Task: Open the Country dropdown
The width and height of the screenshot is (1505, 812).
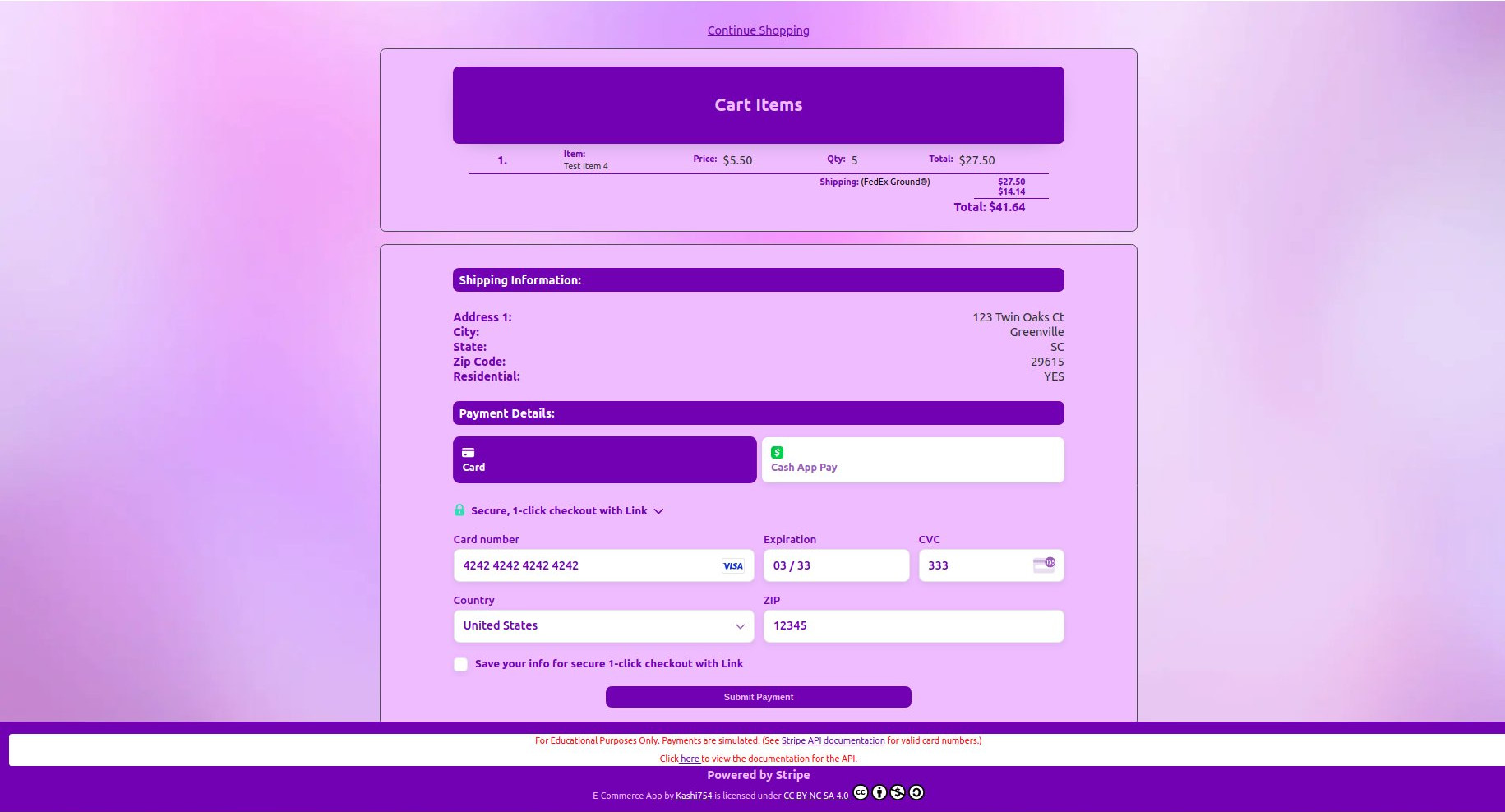Action: tap(603, 626)
